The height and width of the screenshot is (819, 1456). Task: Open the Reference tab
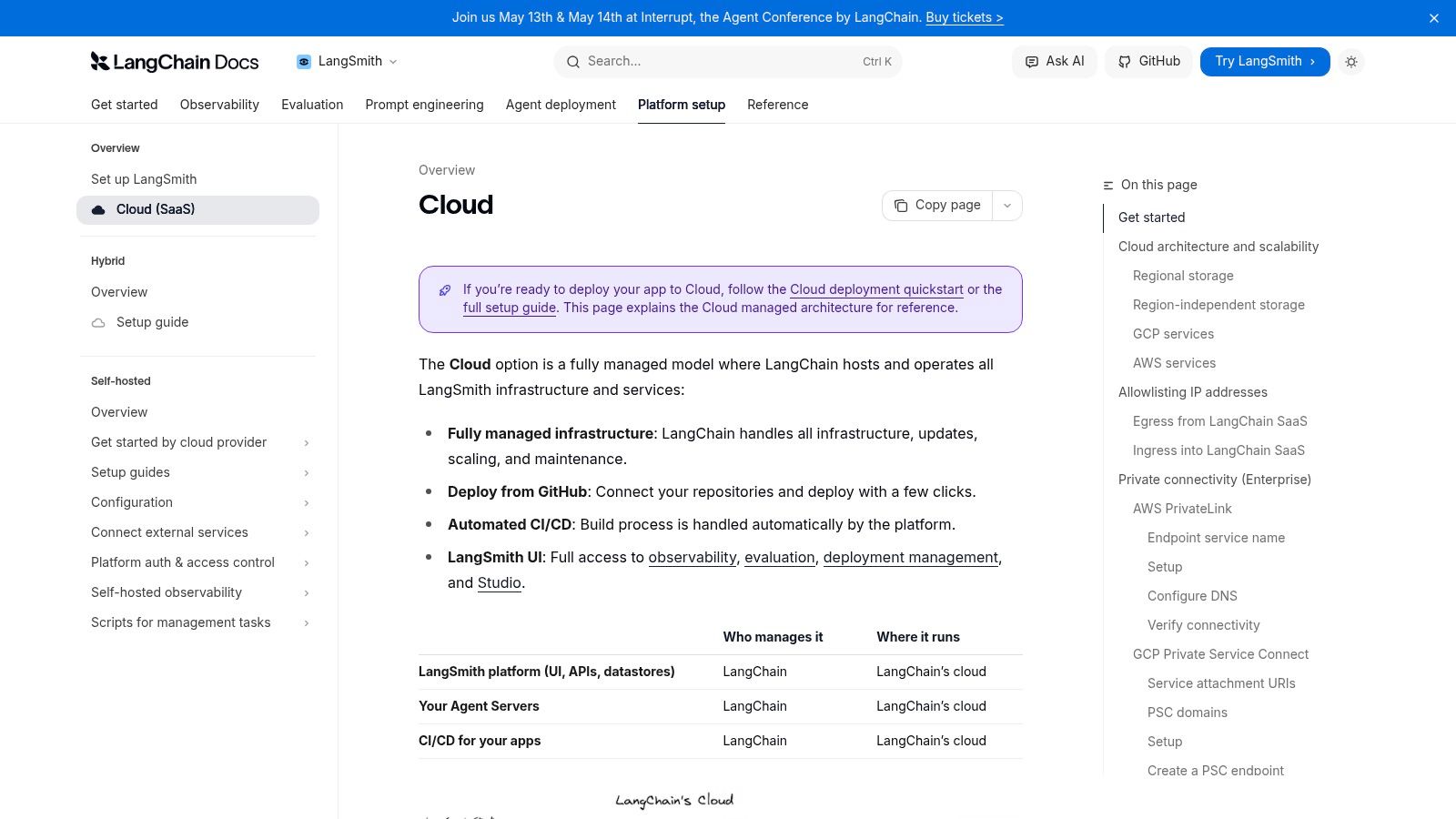coord(778,105)
